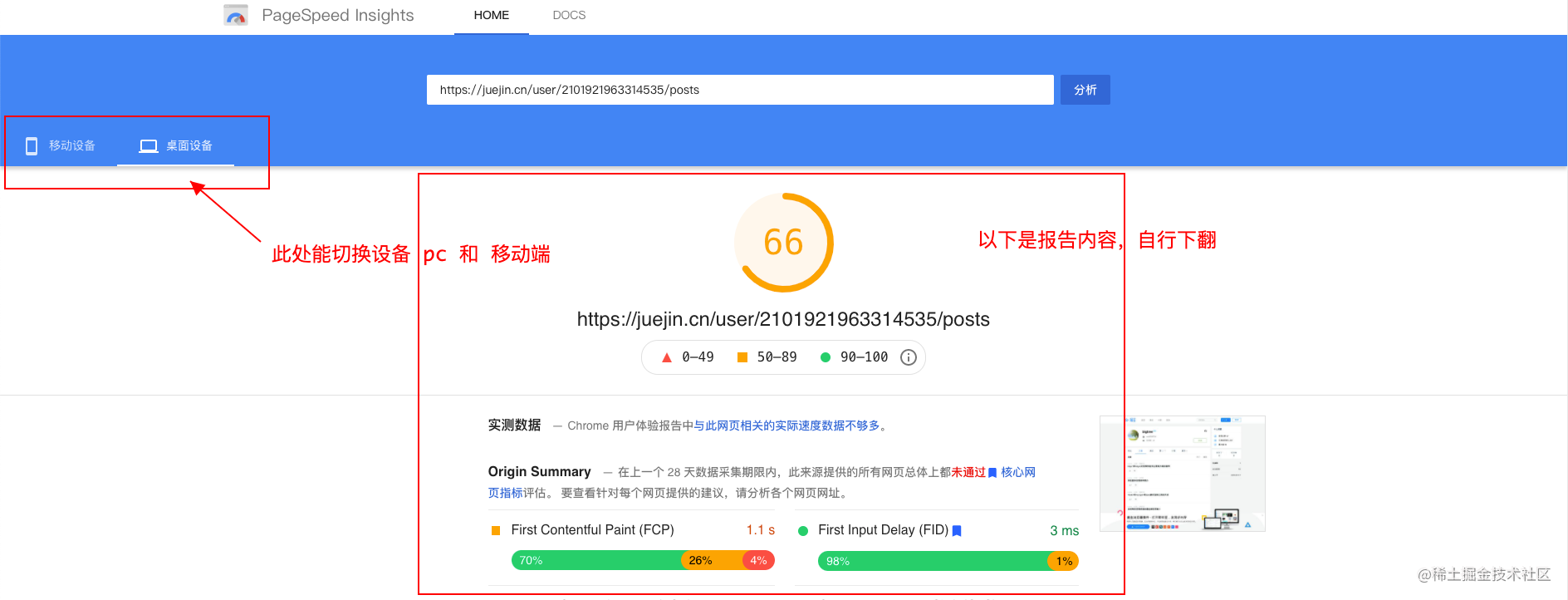Click the URL input field
The height and width of the screenshot is (600, 1568).
(x=740, y=90)
